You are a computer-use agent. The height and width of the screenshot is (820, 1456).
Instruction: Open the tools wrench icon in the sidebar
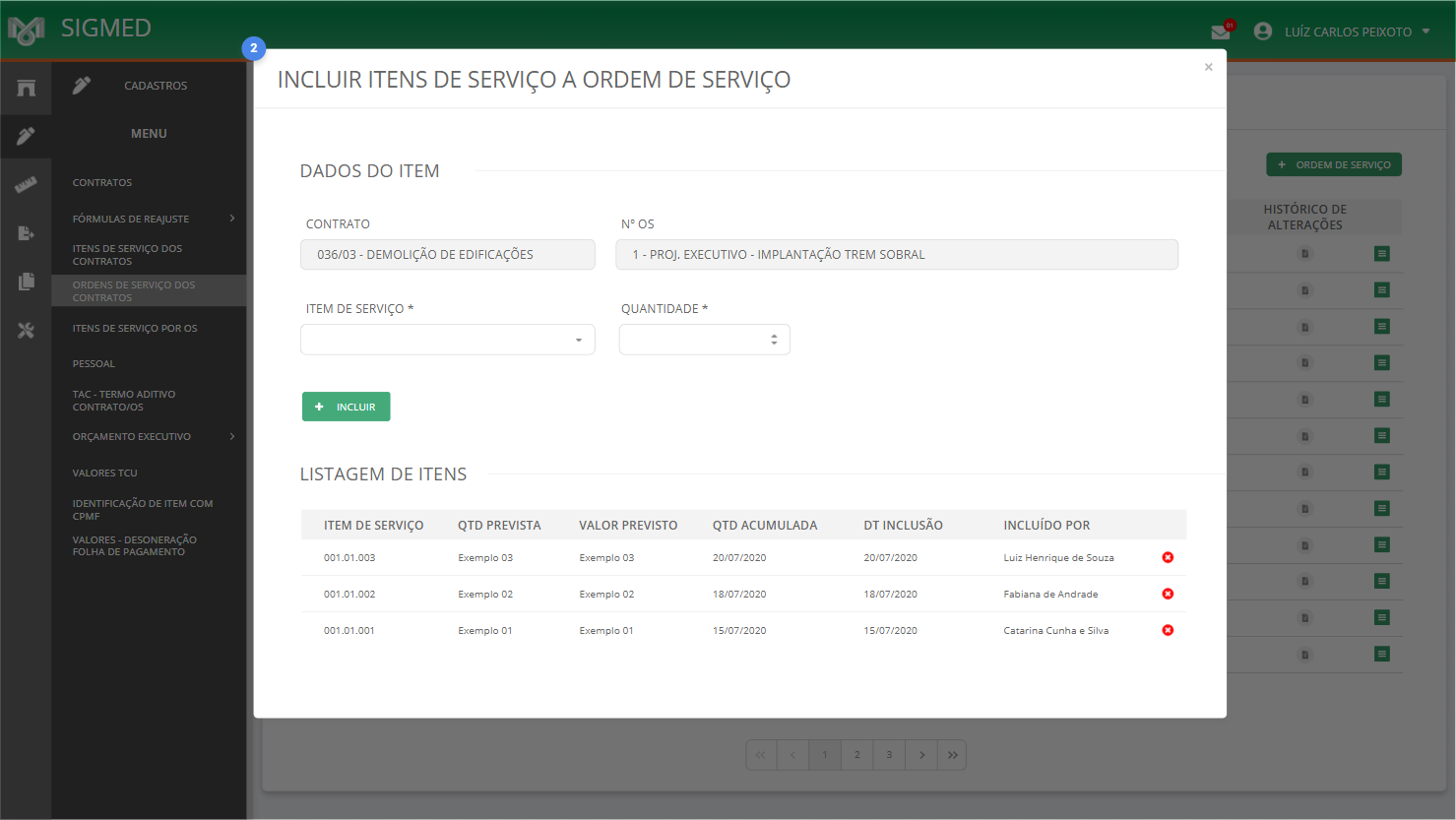(x=27, y=331)
